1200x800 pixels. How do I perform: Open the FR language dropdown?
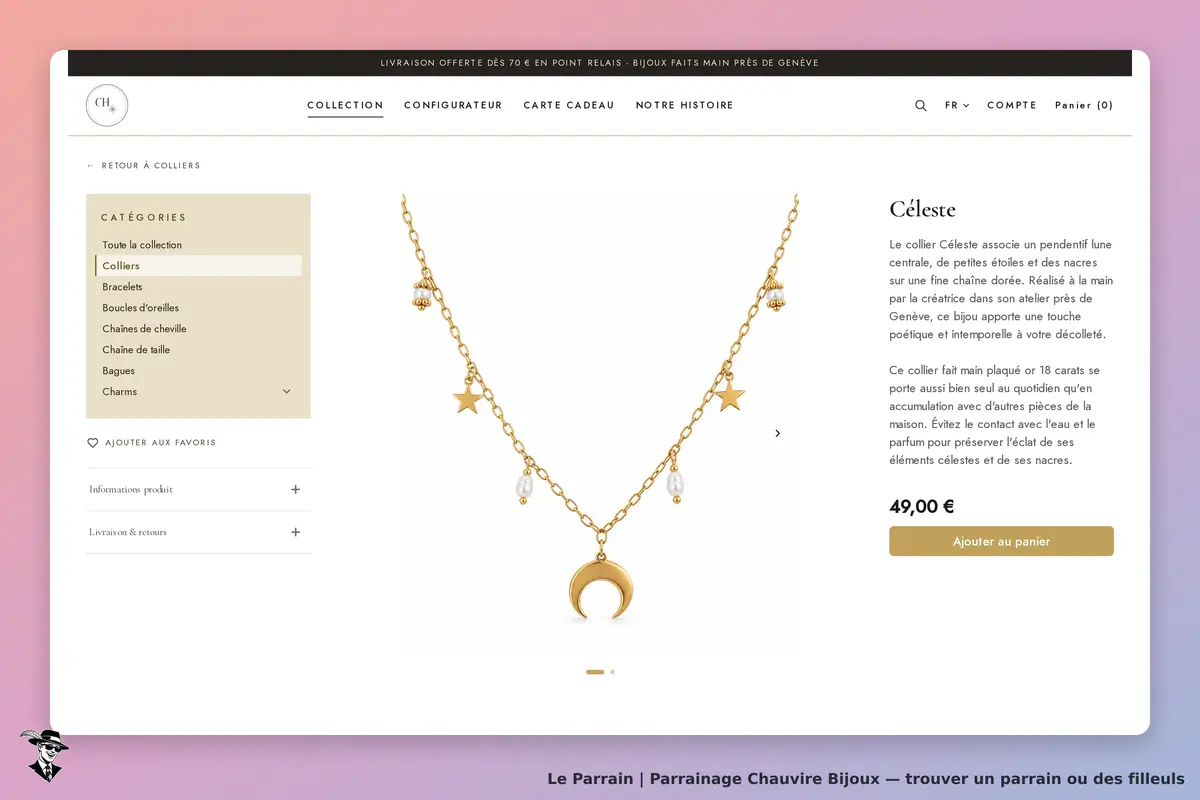point(957,105)
